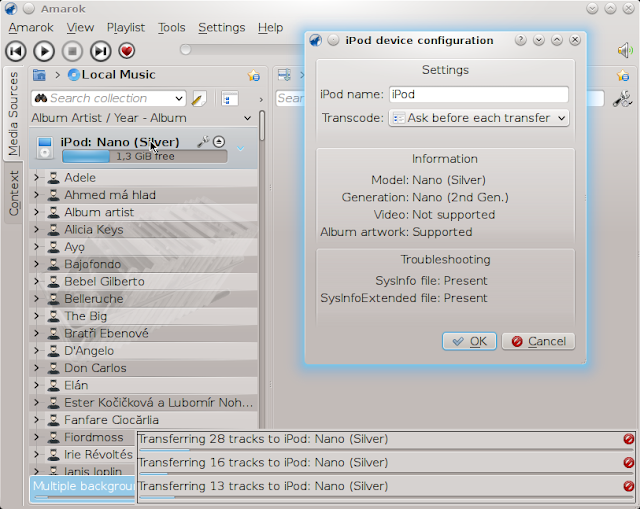Screen dimensions: 640x509
Task: Expand the Don Carlos artist node
Action: [x=37, y=368]
